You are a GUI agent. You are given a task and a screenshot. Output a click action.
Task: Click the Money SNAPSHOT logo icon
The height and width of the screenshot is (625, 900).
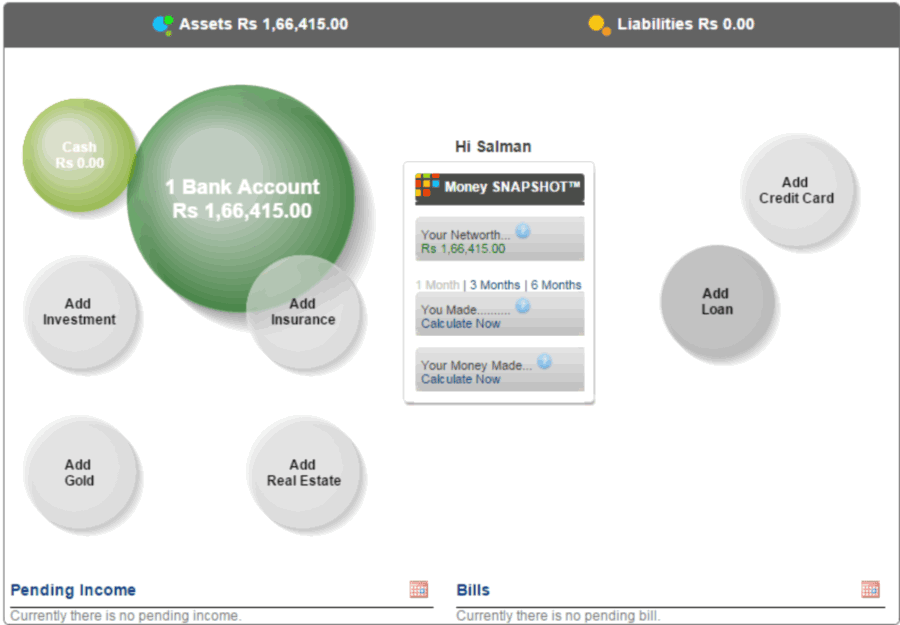tap(428, 185)
